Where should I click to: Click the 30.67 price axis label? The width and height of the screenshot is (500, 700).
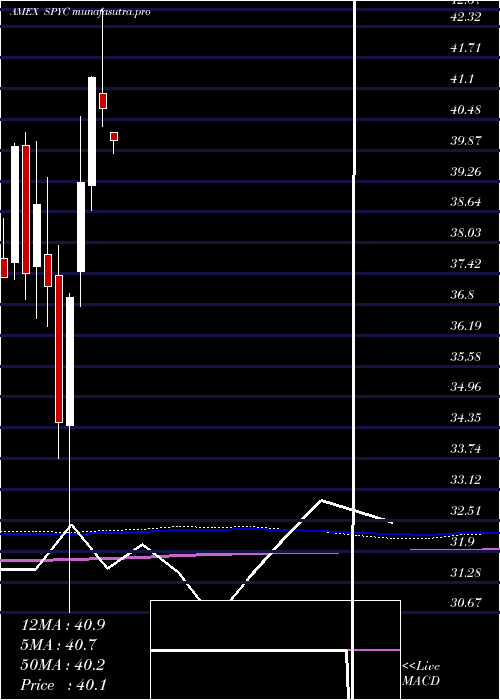pyautogui.click(x=466, y=603)
